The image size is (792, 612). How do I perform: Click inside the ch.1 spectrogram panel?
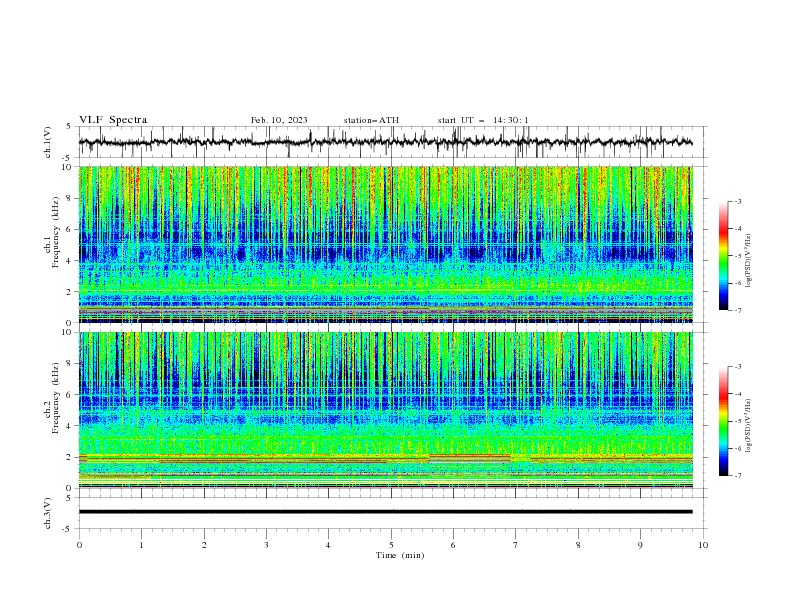point(385,244)
